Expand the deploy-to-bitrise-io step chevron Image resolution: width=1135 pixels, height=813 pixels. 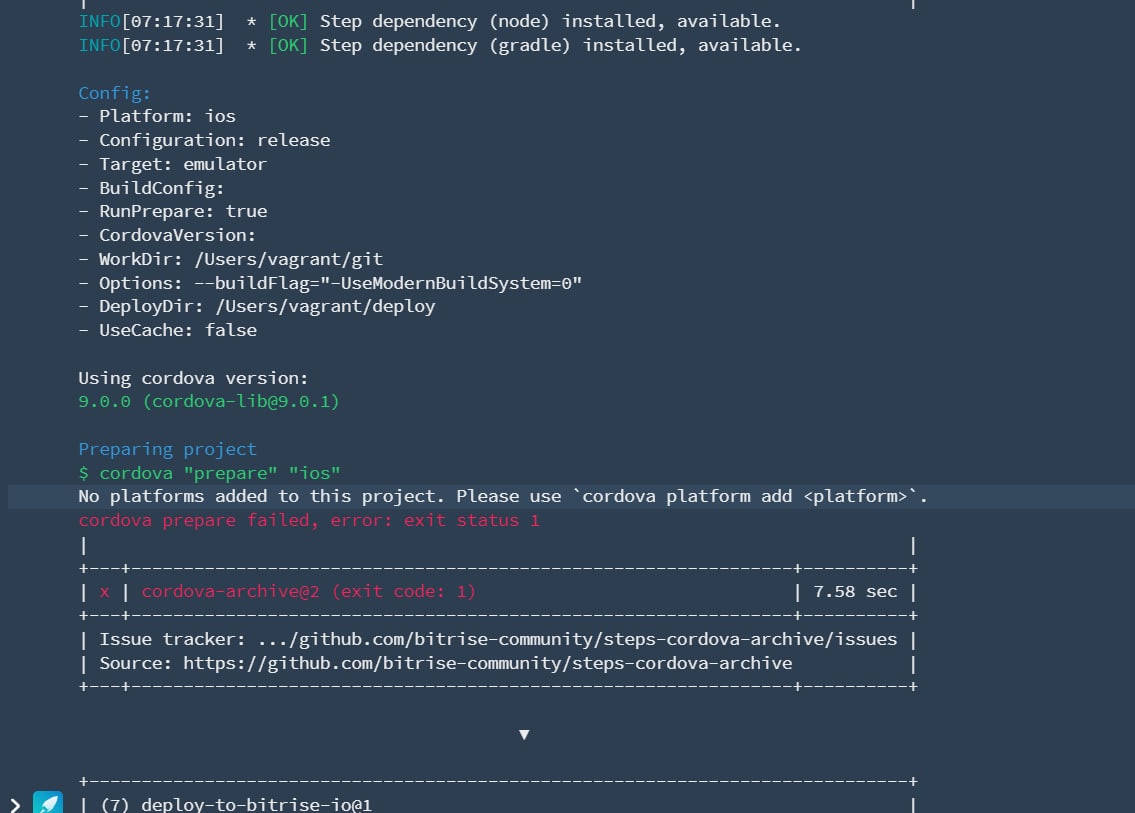click(14, 804)
